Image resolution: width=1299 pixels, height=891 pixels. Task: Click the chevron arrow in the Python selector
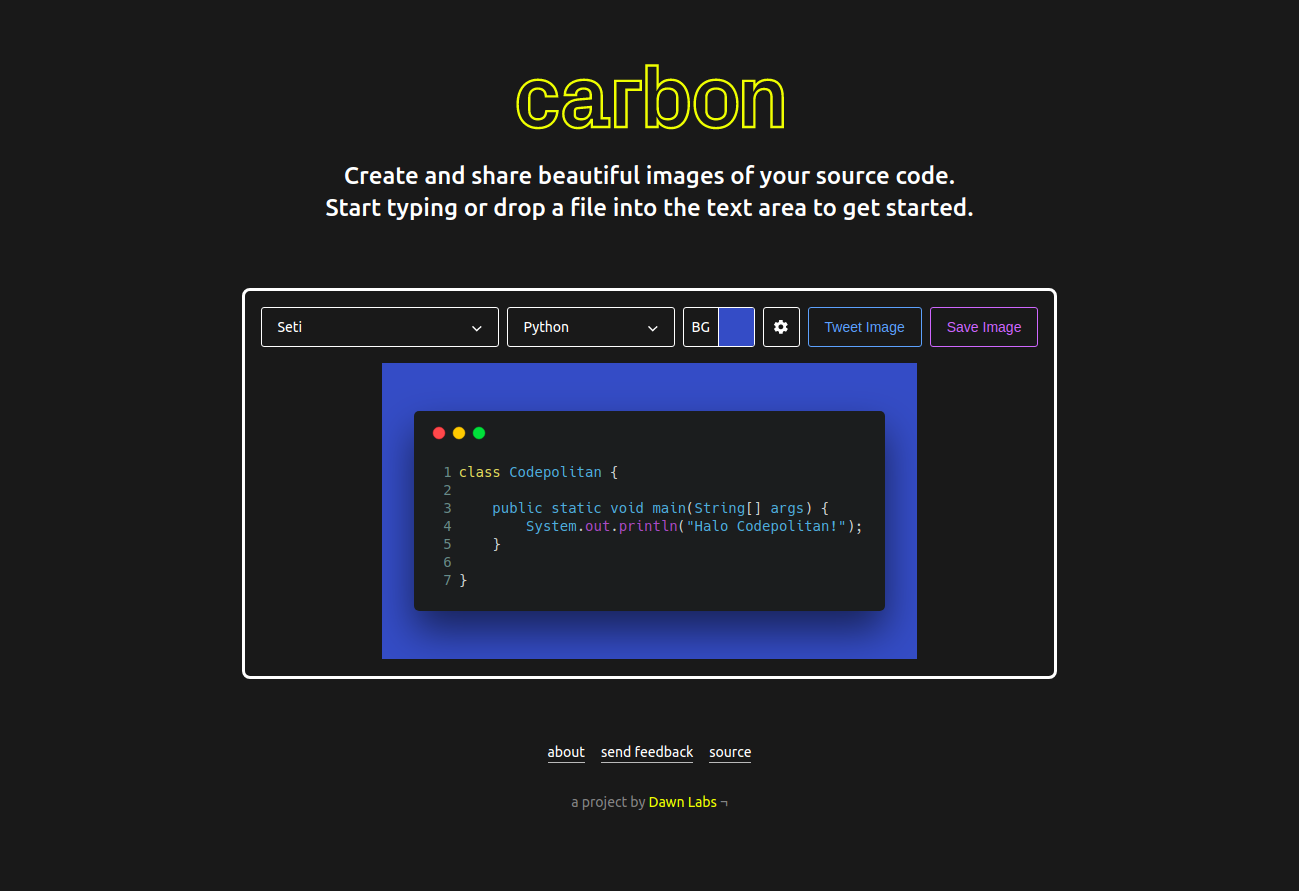[x=653, y=328]
